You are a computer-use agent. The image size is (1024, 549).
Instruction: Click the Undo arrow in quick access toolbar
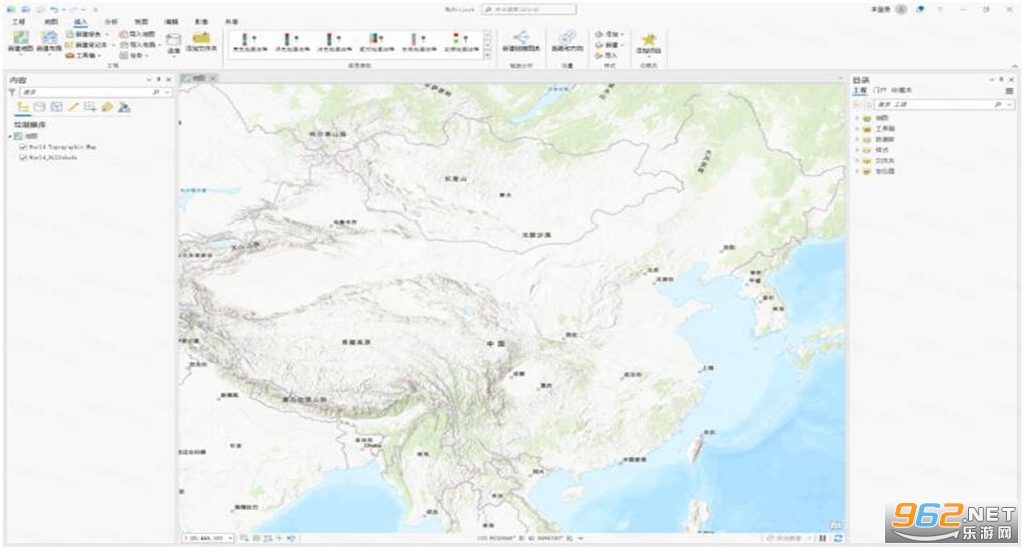point(55,10)
